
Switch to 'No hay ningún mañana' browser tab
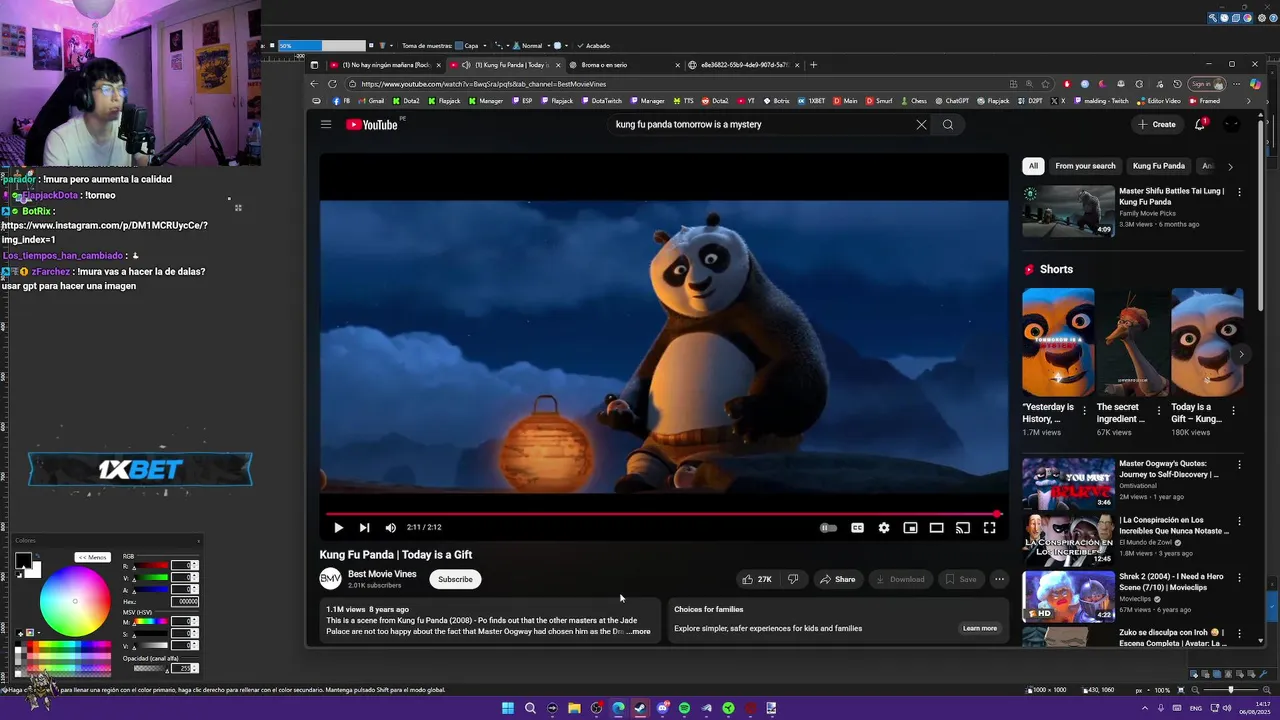coord(385,65)
